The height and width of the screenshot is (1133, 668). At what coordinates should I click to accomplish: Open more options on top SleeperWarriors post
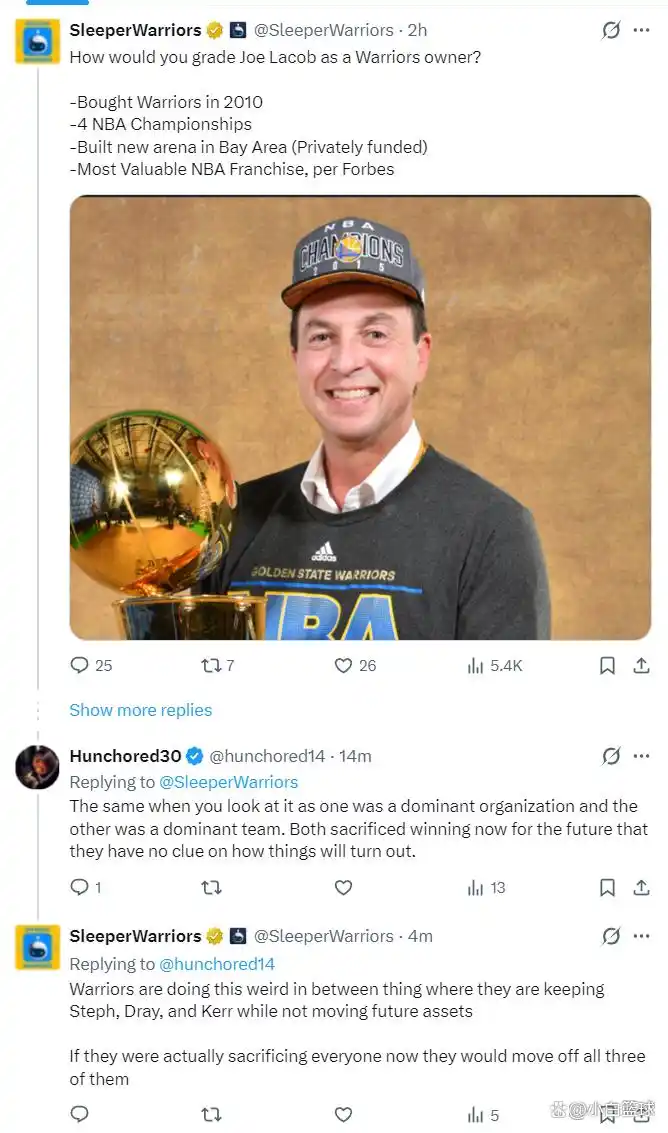click(641, 30)
